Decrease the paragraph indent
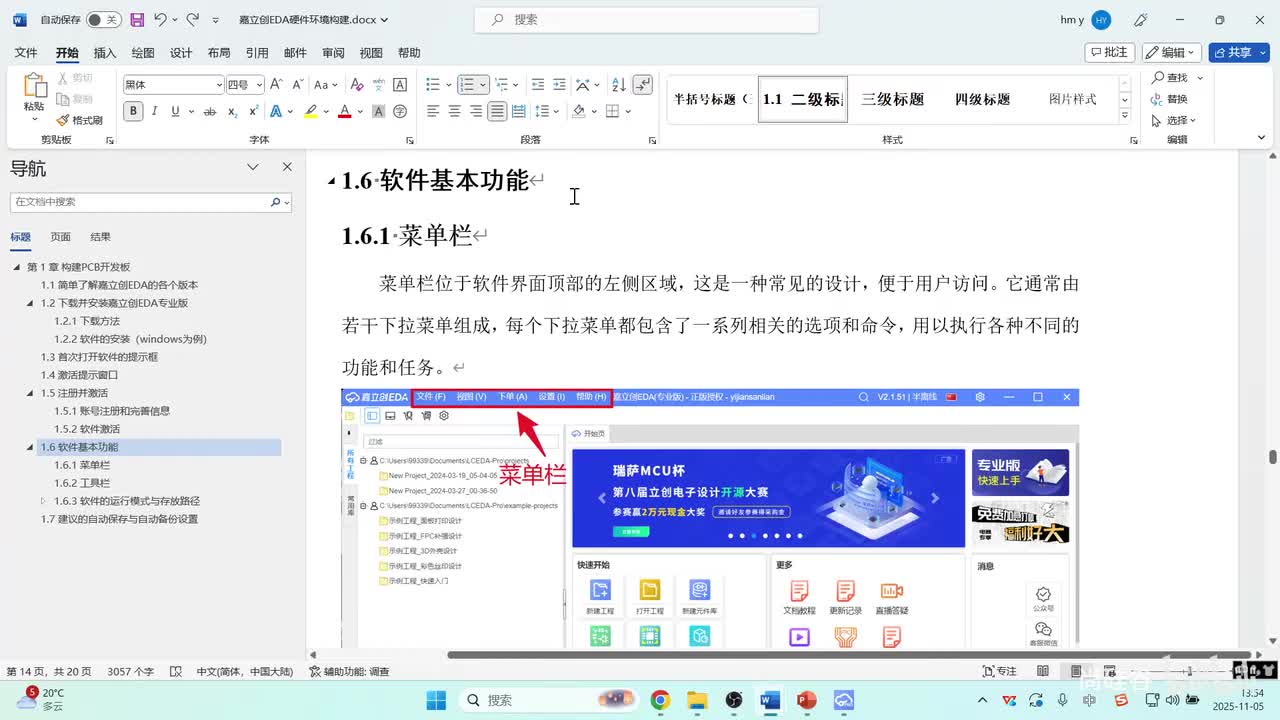Image resolution: width=1280 pixels, height=720 pixels. 538,85
